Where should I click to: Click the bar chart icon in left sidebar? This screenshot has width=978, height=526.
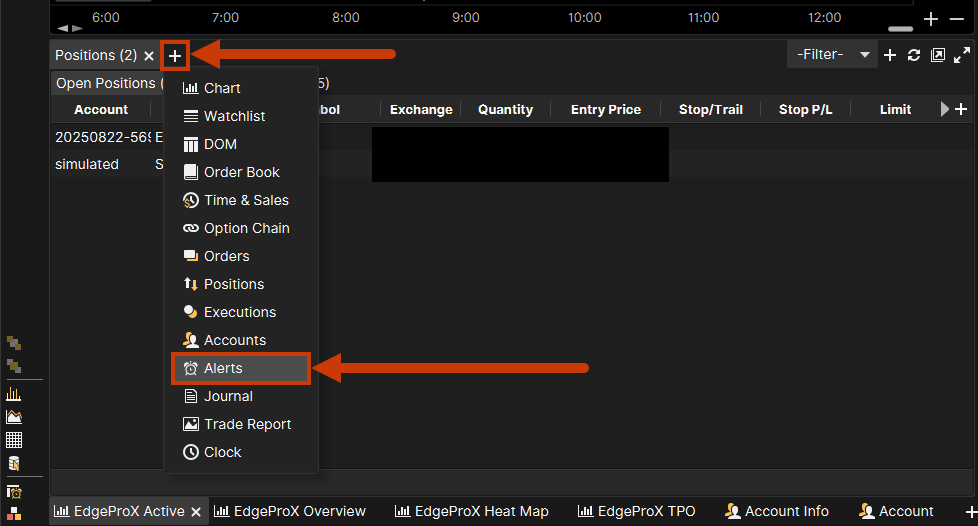14,394
